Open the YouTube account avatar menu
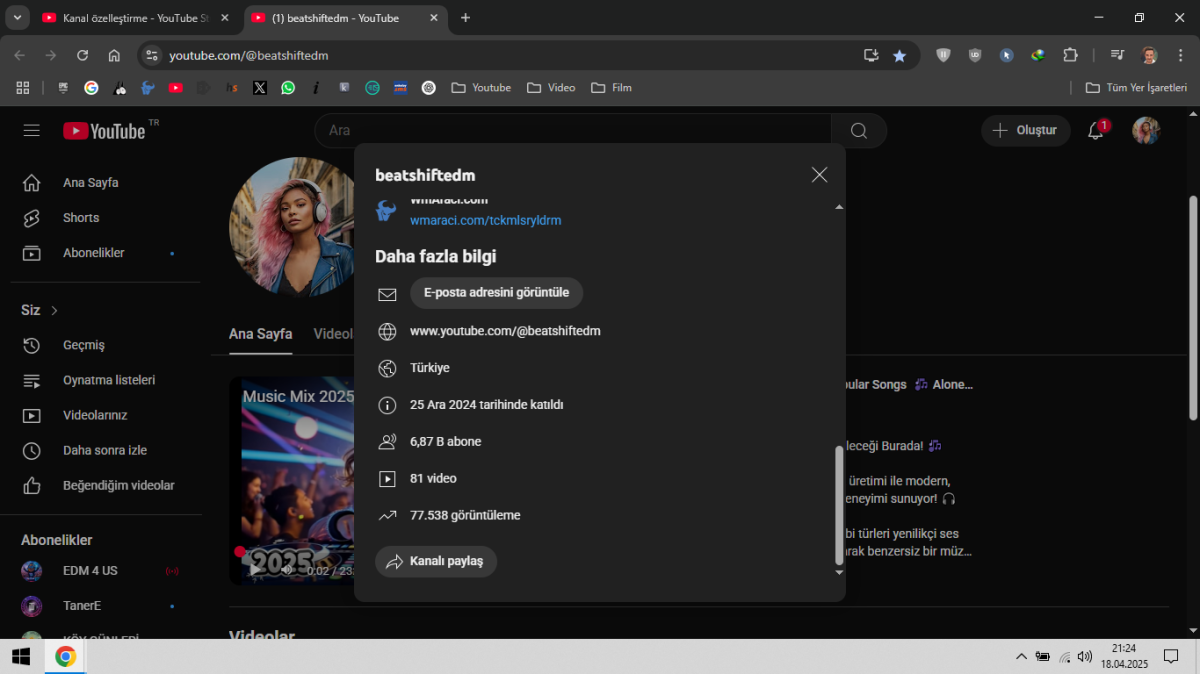 1146,131
